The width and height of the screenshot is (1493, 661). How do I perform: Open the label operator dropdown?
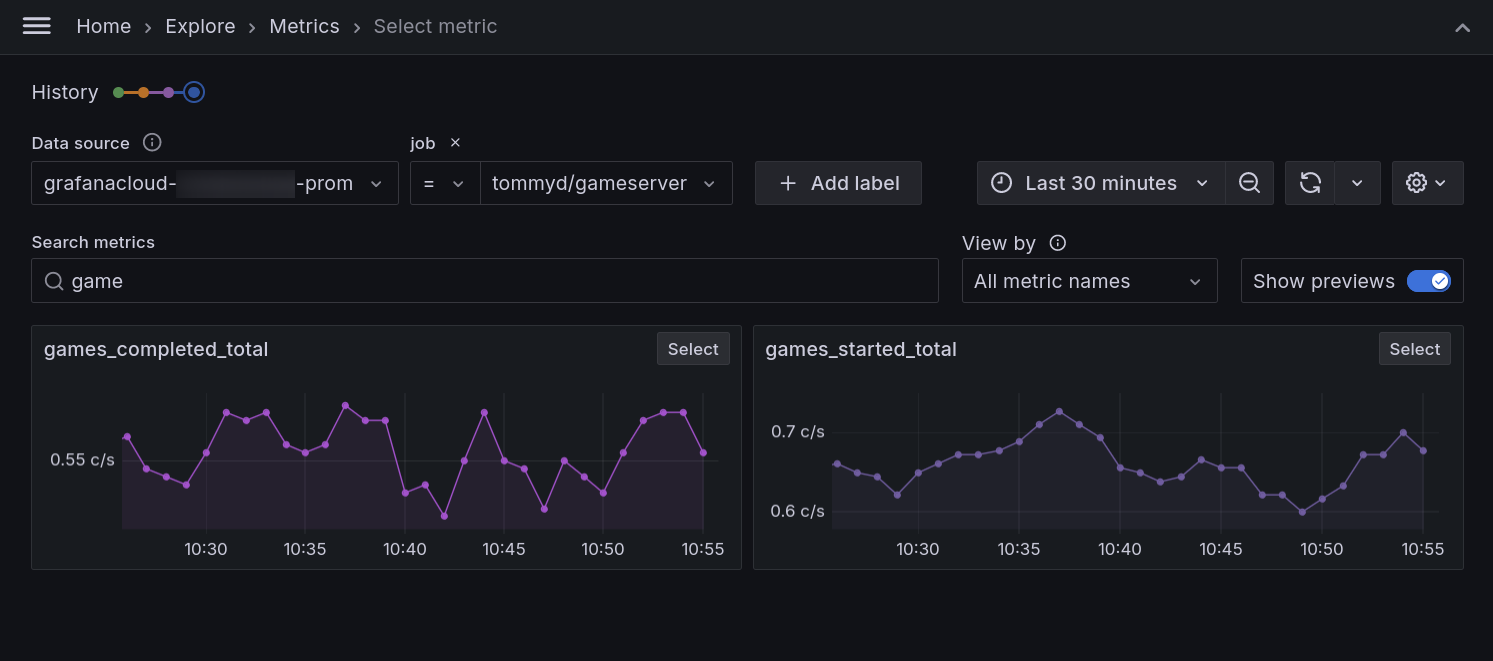[445, 183]
